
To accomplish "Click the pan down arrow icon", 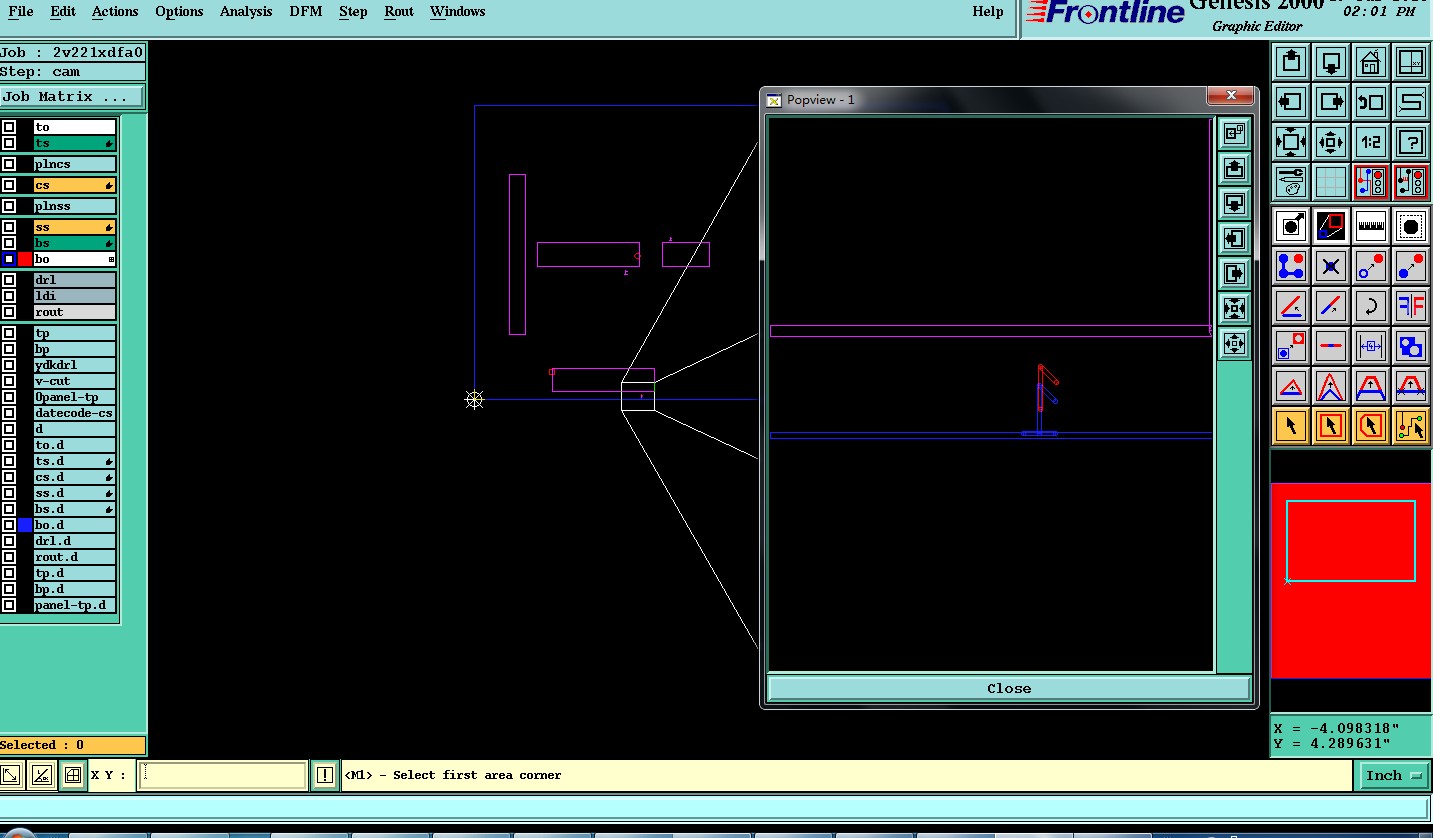I will pos(1331,62).
